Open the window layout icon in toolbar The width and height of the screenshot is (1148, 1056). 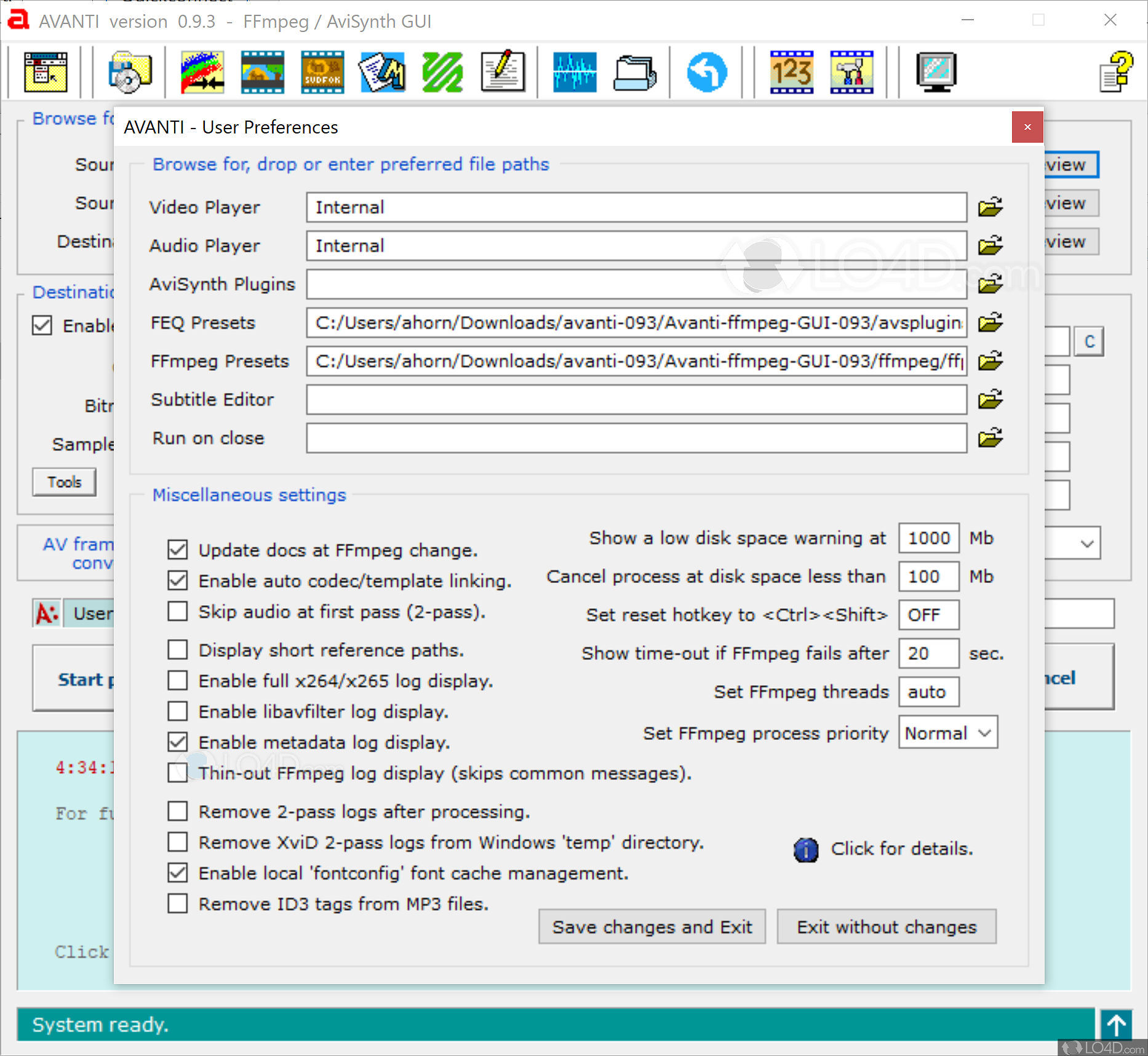46,73
